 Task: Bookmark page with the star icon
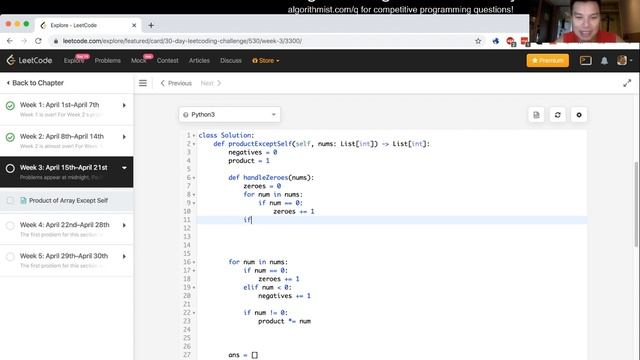(x=478, y=41)
